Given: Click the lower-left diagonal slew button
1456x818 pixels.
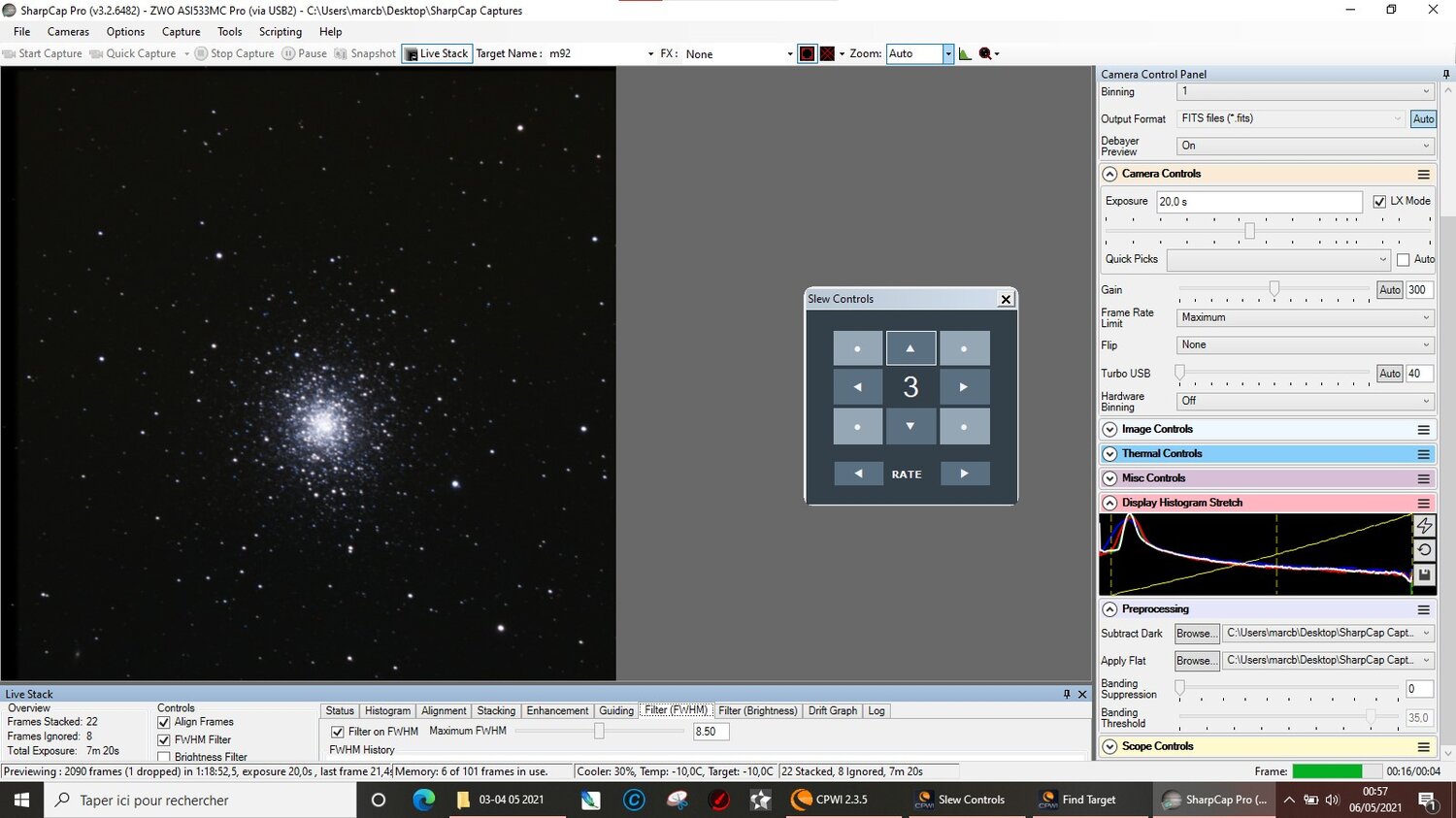Looking at the screenshot, I should tap(858, 426).
